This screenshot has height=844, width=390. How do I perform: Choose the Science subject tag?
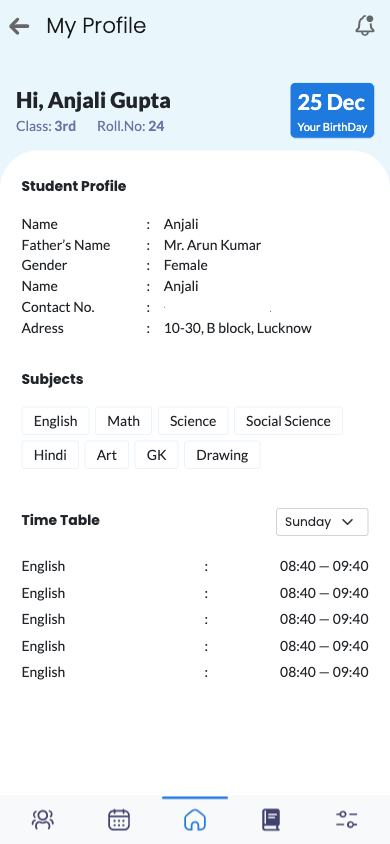[193, 421]
